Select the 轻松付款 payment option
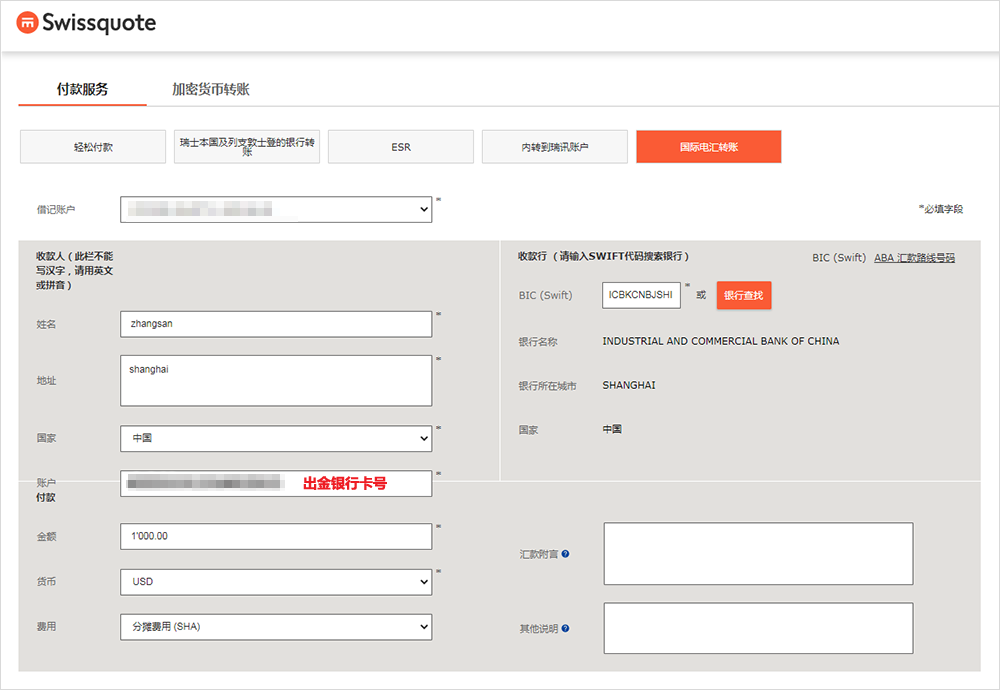The image size is (1000, 690). 93,147
